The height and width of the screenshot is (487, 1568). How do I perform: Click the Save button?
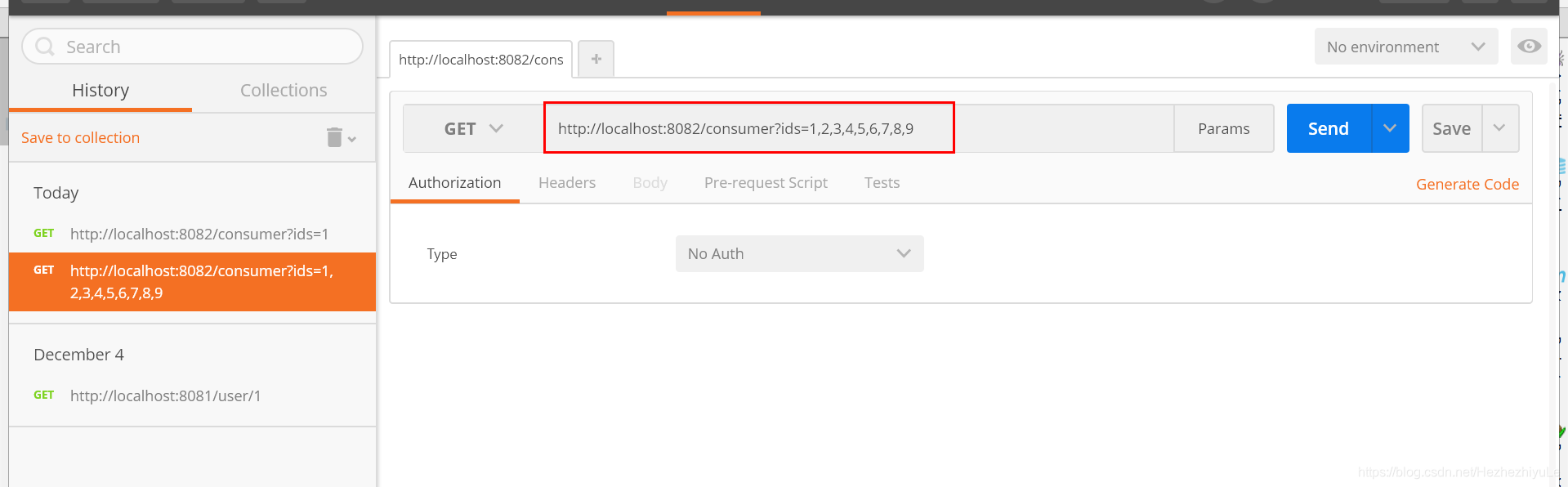[1452, 128]
